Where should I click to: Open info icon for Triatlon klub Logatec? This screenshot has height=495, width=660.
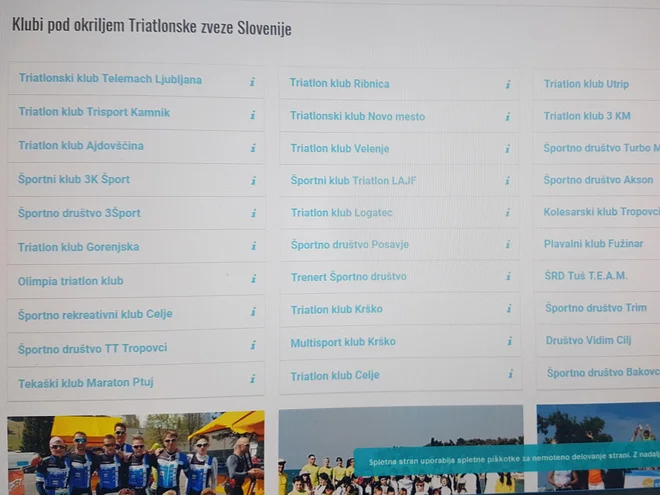508,212
